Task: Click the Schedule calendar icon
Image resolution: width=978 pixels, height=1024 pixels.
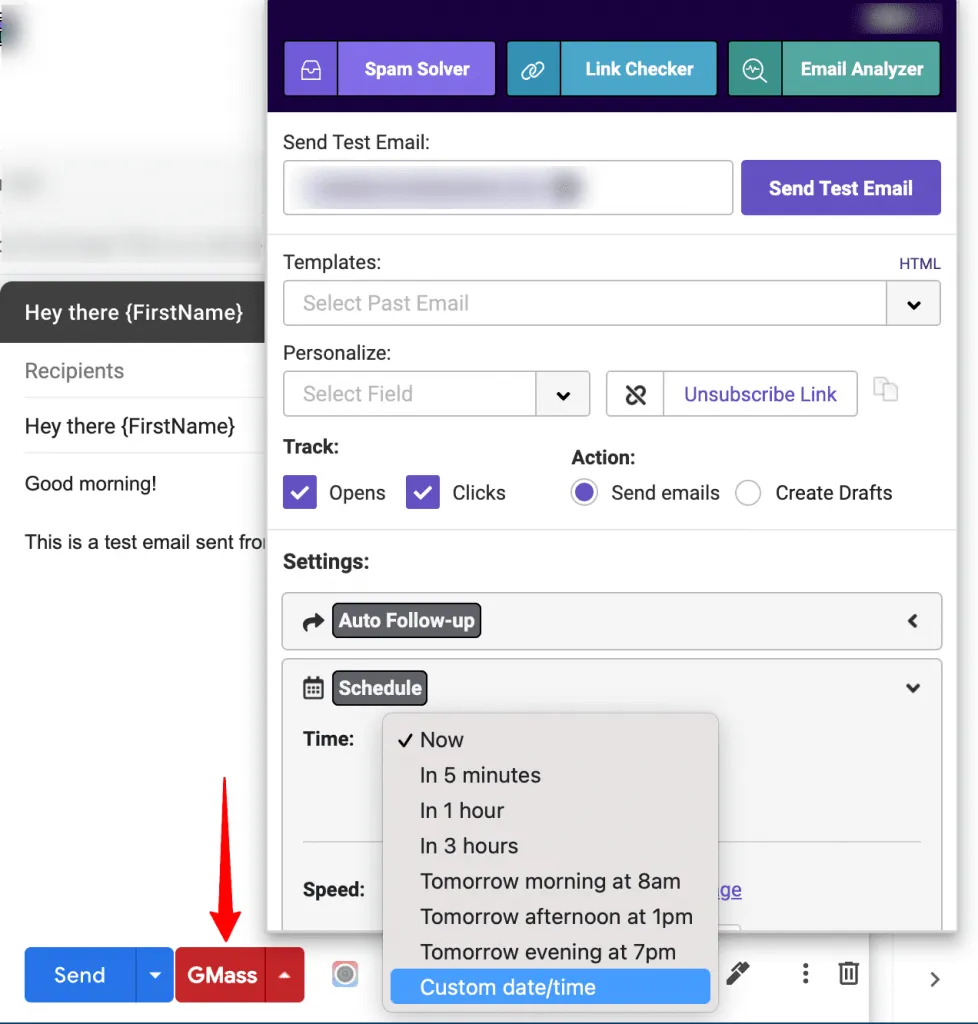Action: [313, 688]
